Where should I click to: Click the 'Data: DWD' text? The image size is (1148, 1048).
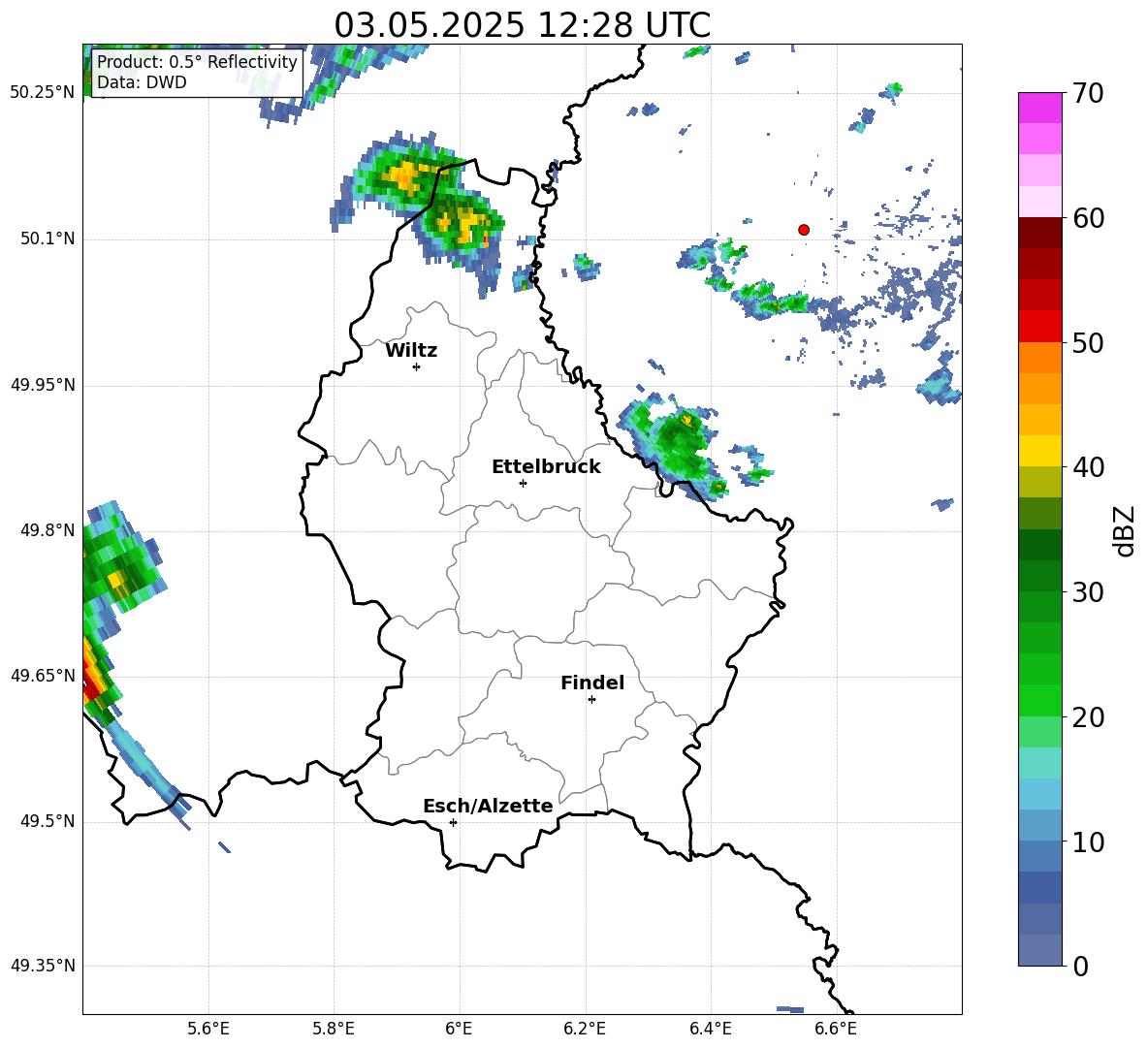coord(142,82)
